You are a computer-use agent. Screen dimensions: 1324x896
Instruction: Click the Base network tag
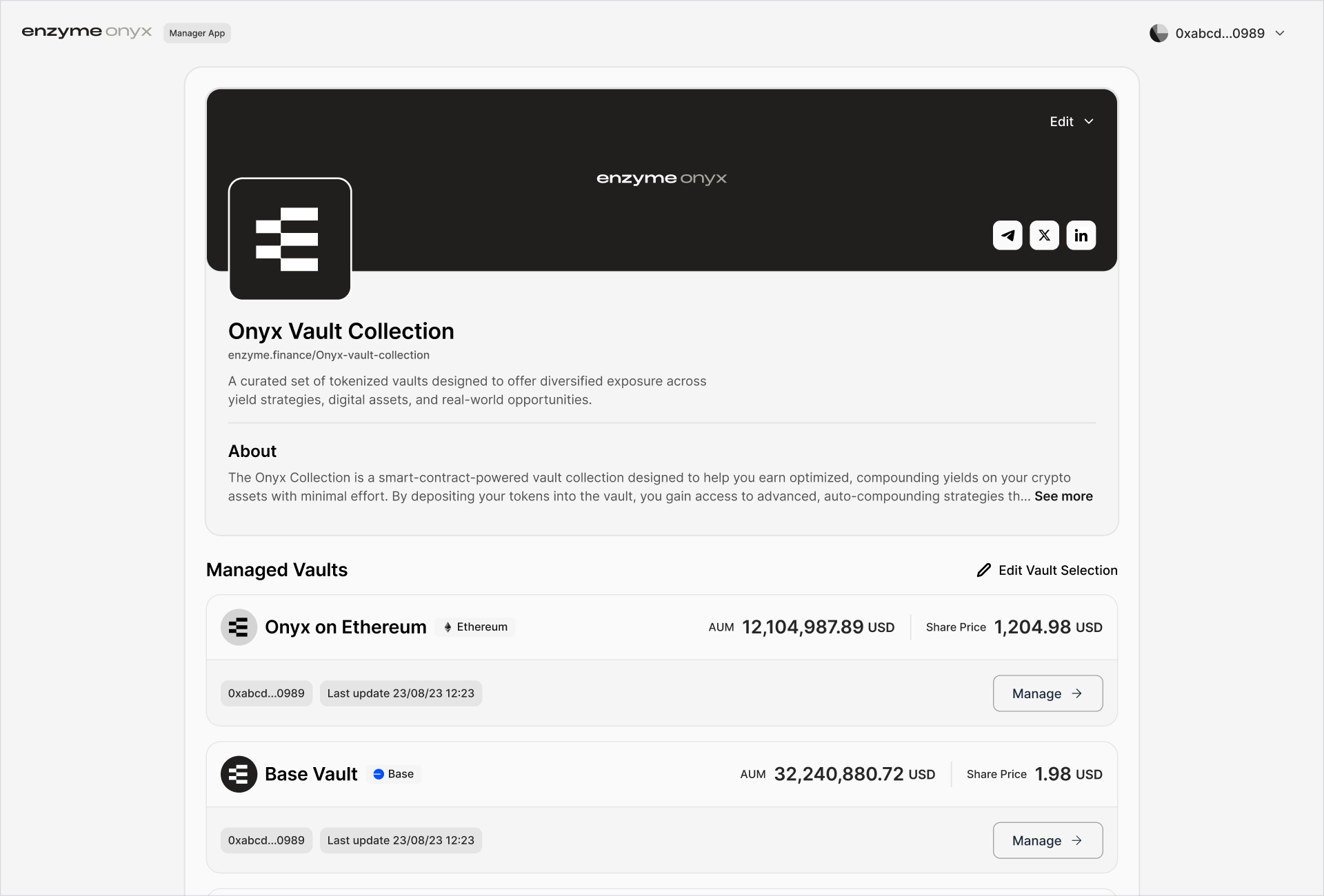pyautogui.click(x=394, y=774)
